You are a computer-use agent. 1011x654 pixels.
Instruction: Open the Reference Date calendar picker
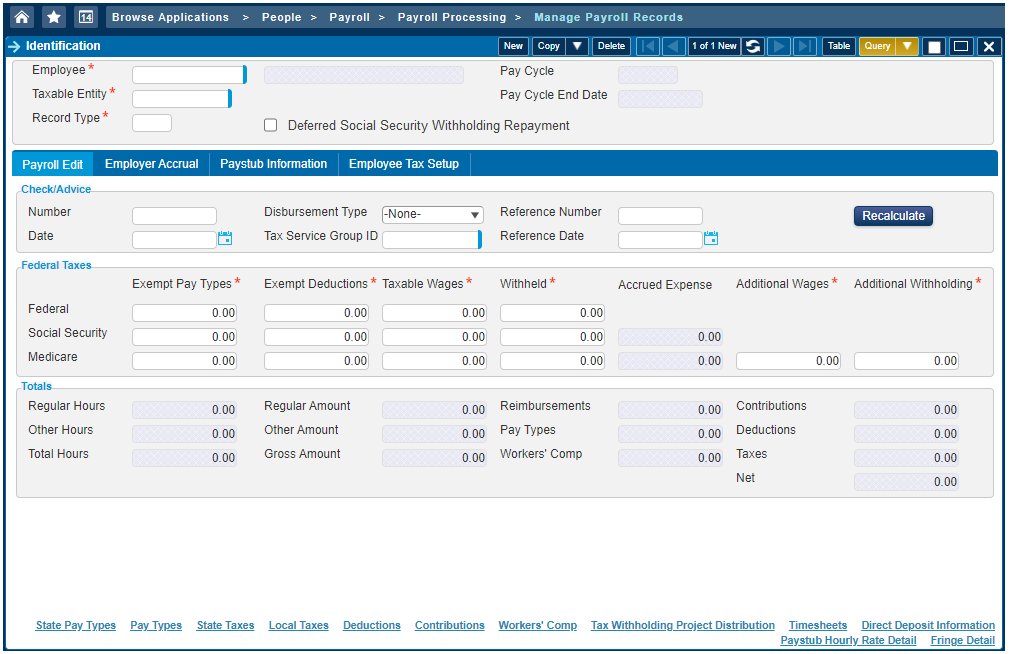[711, 238]
